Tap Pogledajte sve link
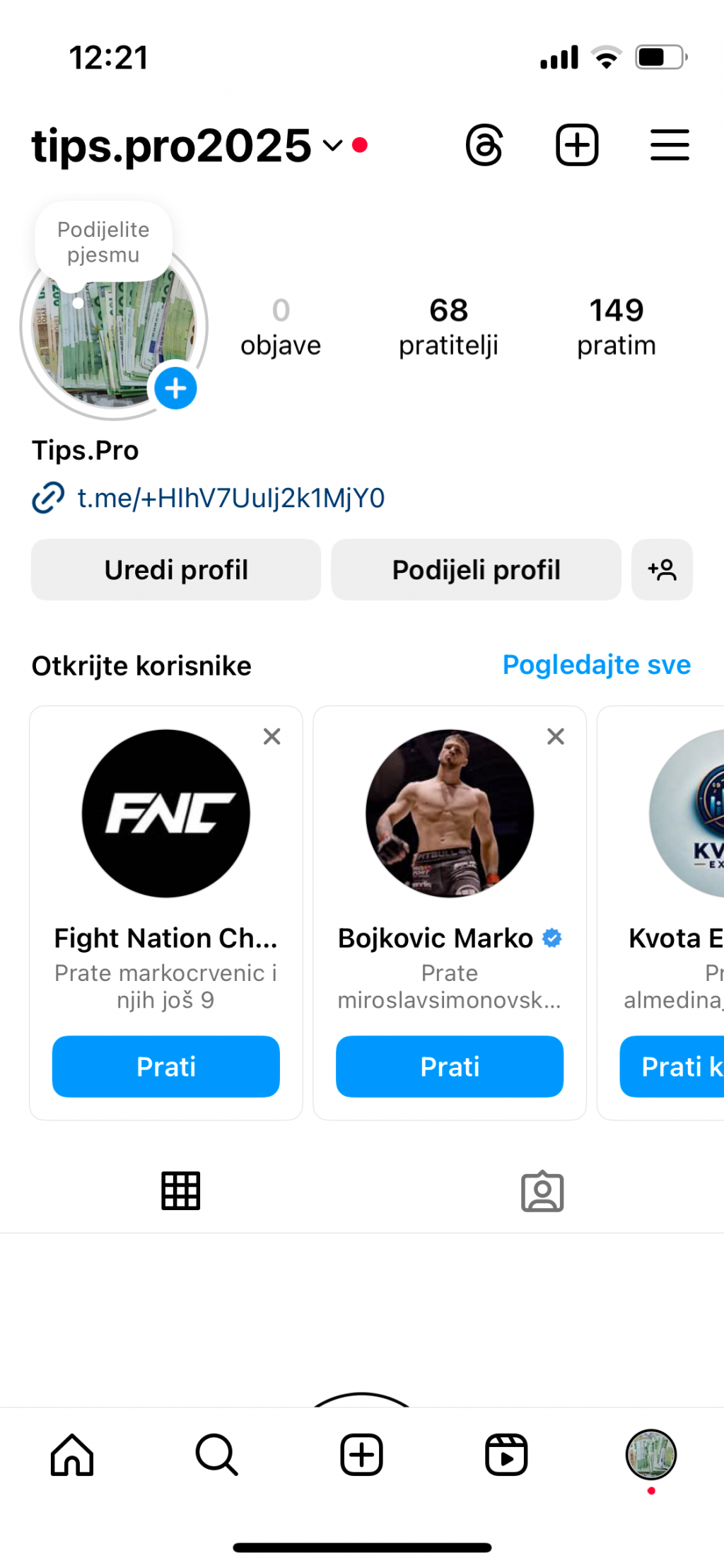The image size is (724, 1568). (596, 665)
